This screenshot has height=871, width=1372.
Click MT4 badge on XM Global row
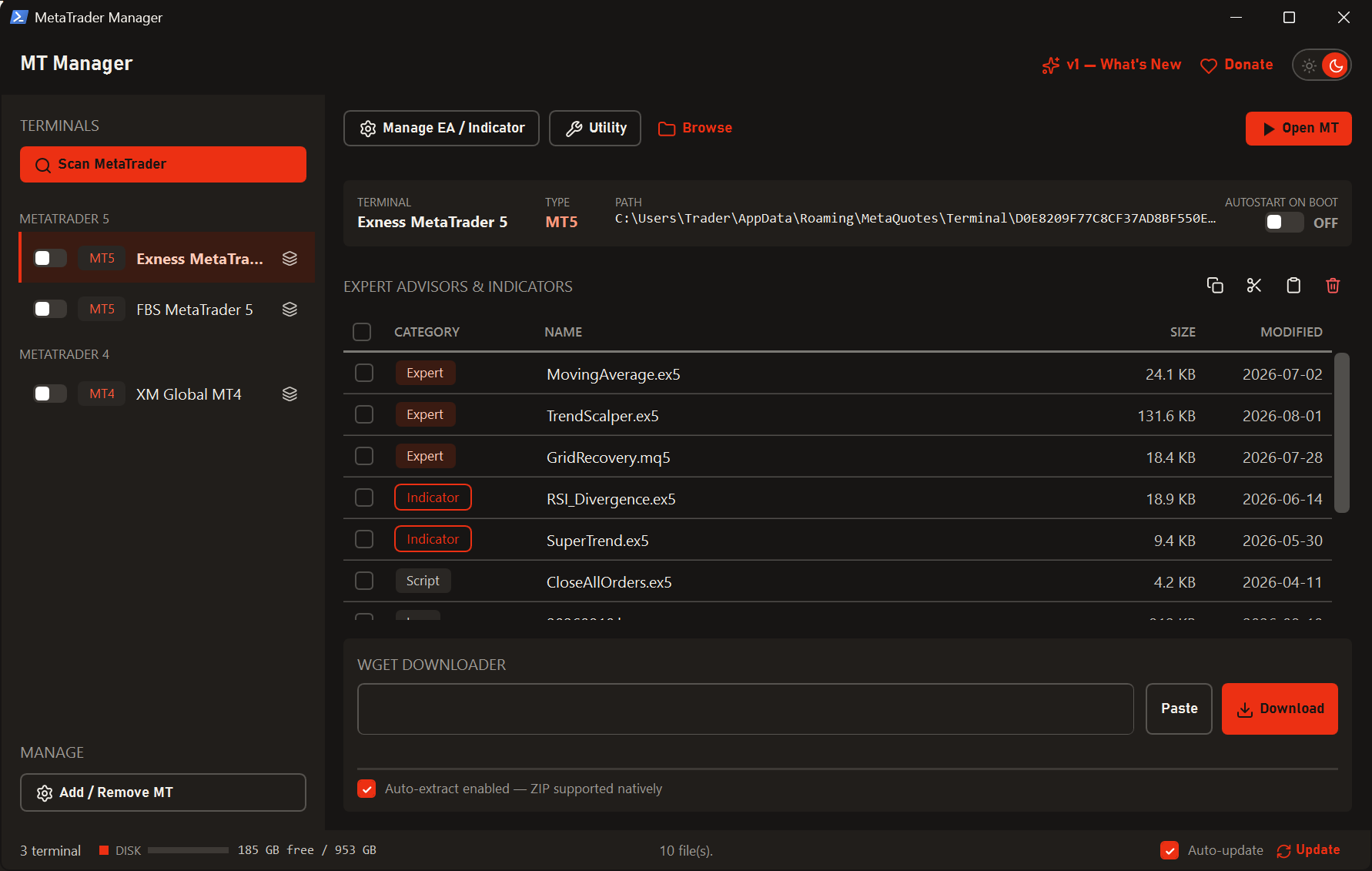click(x=102, y=394)
